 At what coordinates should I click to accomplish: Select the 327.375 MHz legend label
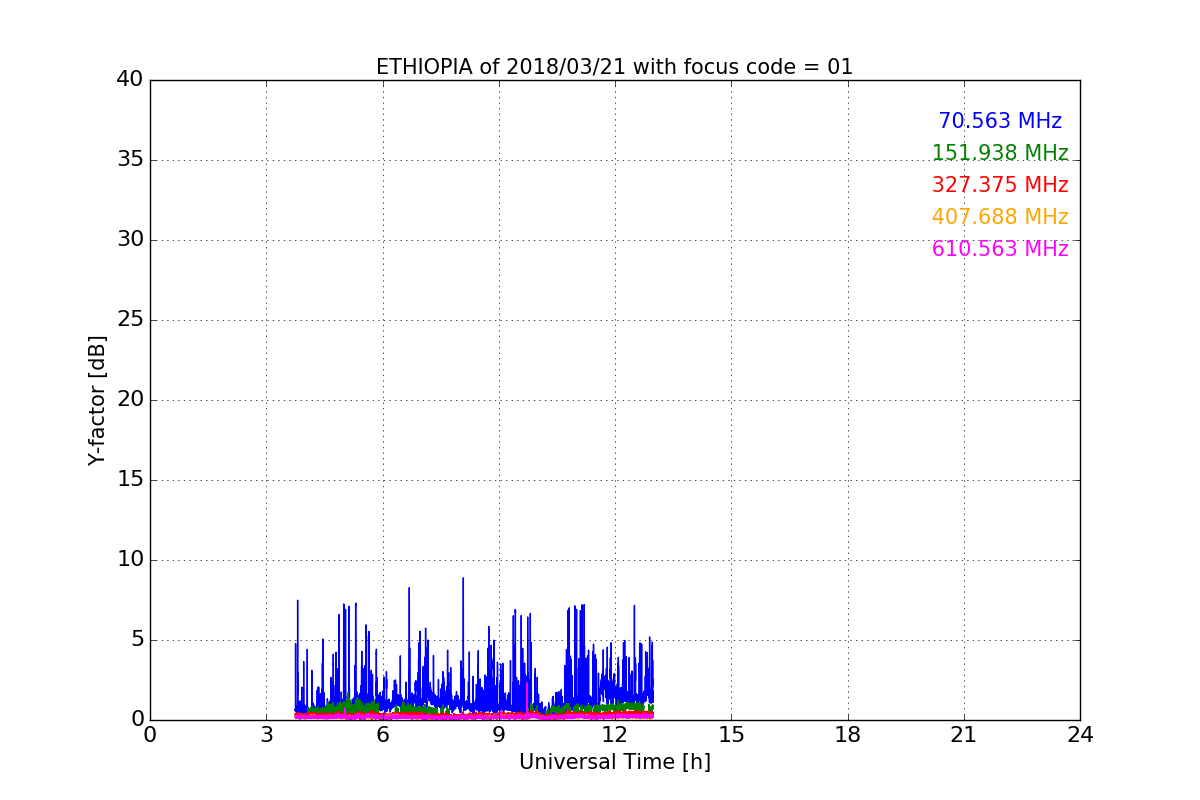[x=1000, y=185]
